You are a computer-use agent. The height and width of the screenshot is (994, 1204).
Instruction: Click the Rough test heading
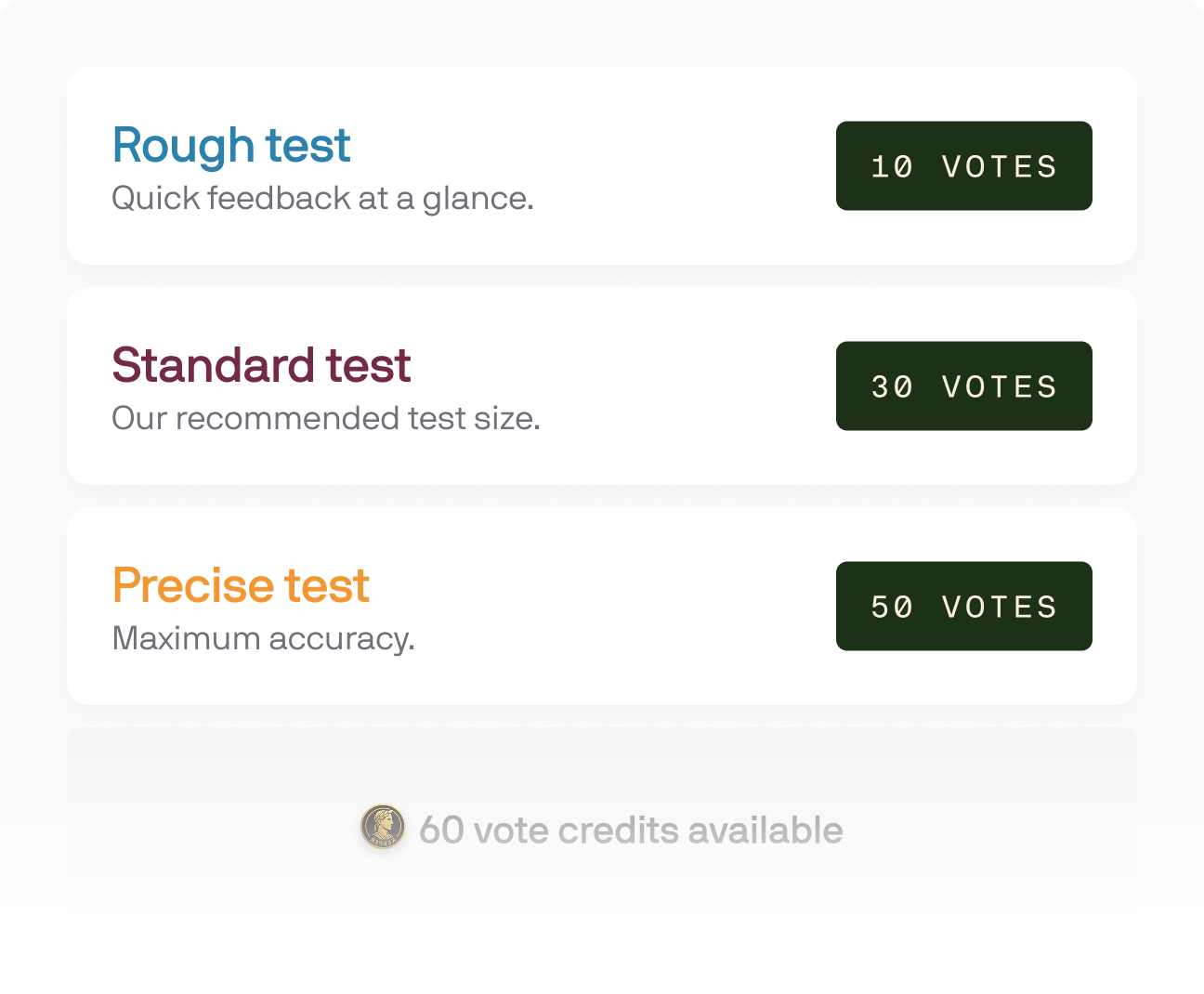[231, 145]
